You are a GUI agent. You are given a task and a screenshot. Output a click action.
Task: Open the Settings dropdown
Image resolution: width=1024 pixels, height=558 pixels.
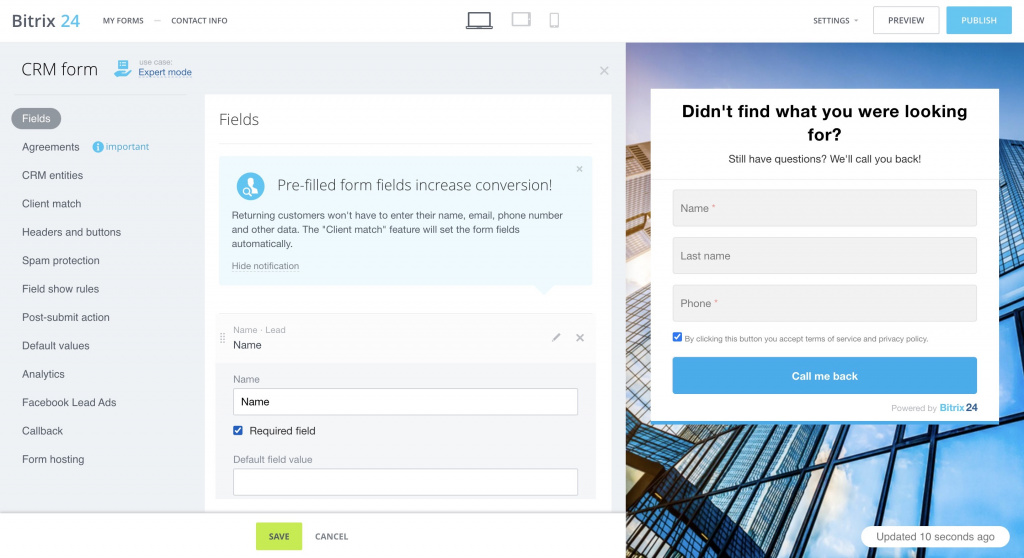835,20
